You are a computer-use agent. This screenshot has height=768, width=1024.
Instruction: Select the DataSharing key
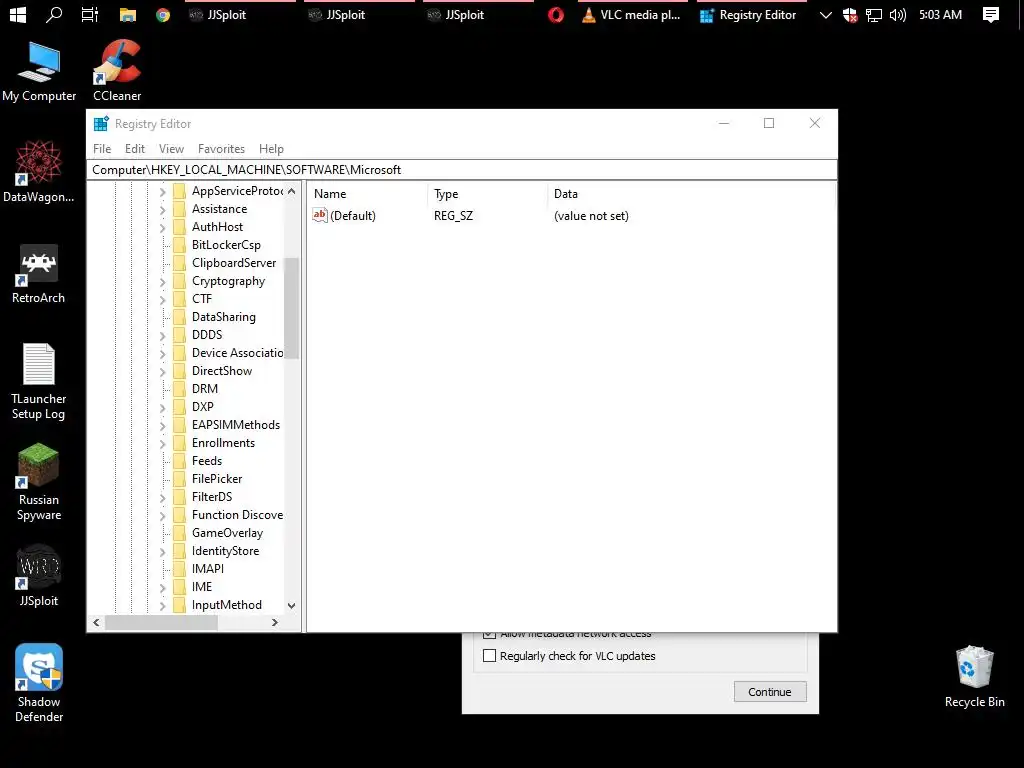(223, 317)
